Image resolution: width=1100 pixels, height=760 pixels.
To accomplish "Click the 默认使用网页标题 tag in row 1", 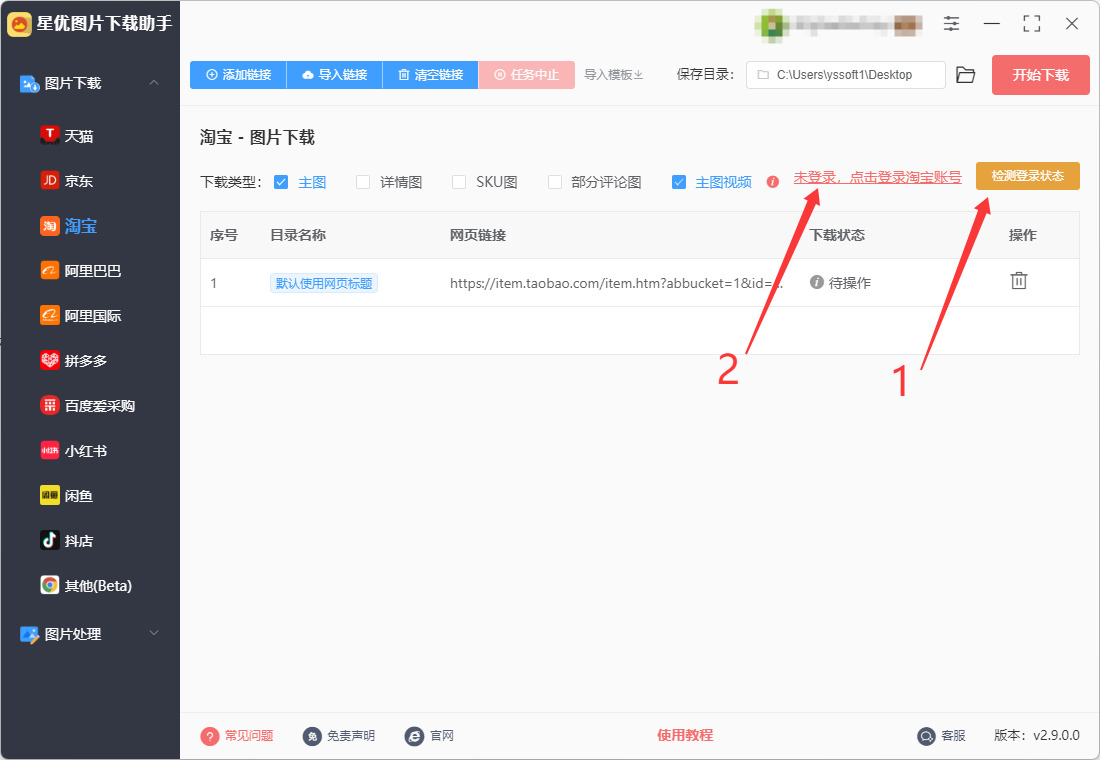I will 324,283.
